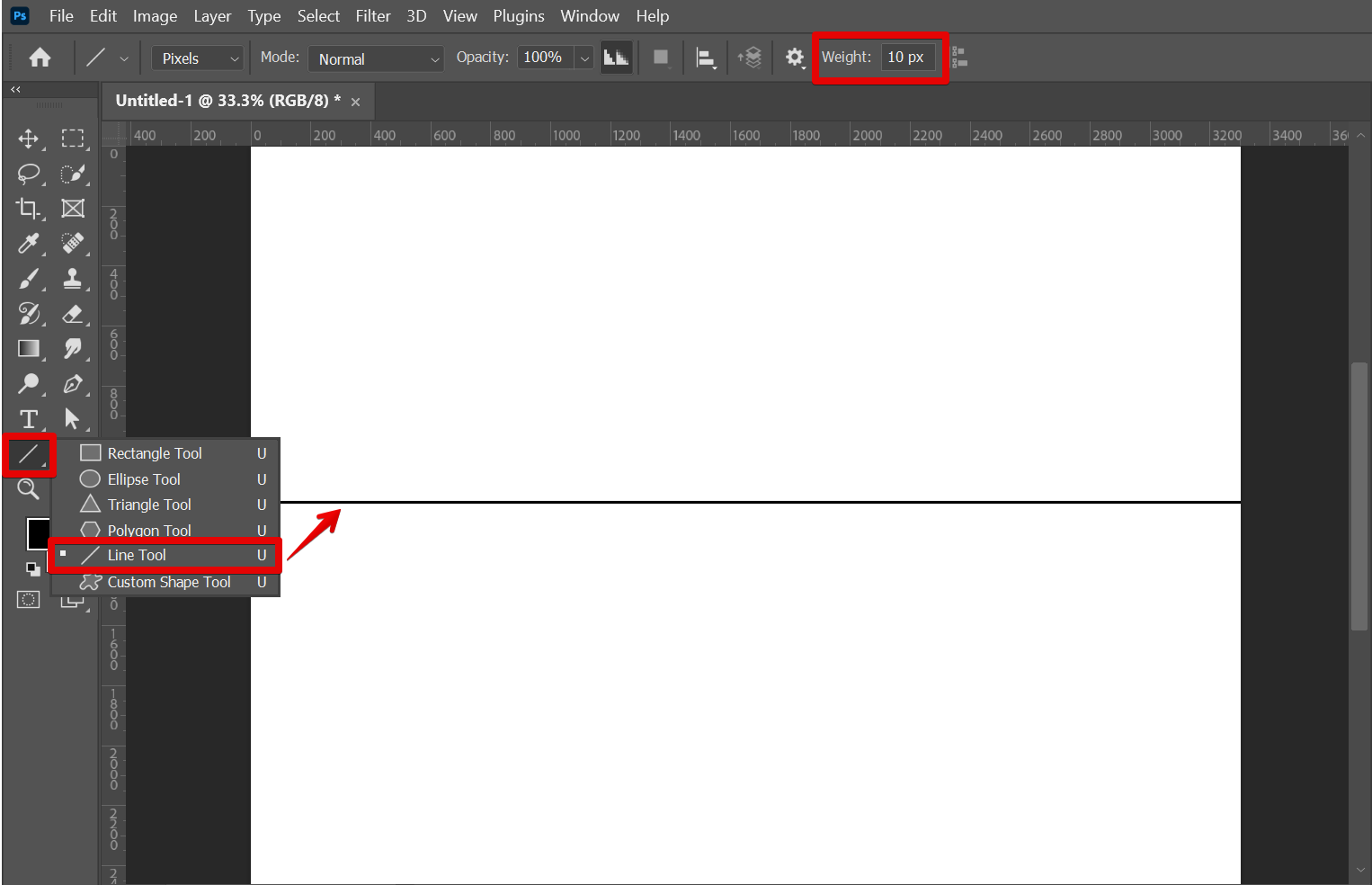
Task: Choose Ellipse Tool from the flyout
Action: pos(144,479)
